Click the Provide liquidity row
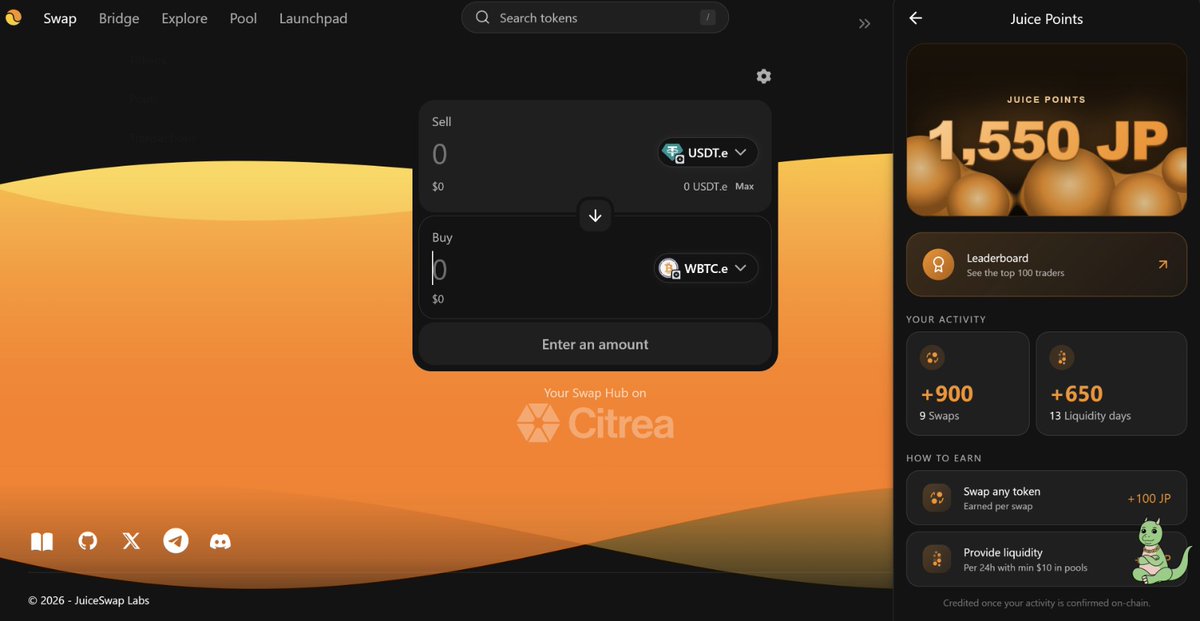The height and width of the screenshot is (621, 1200). point(1047,559)
